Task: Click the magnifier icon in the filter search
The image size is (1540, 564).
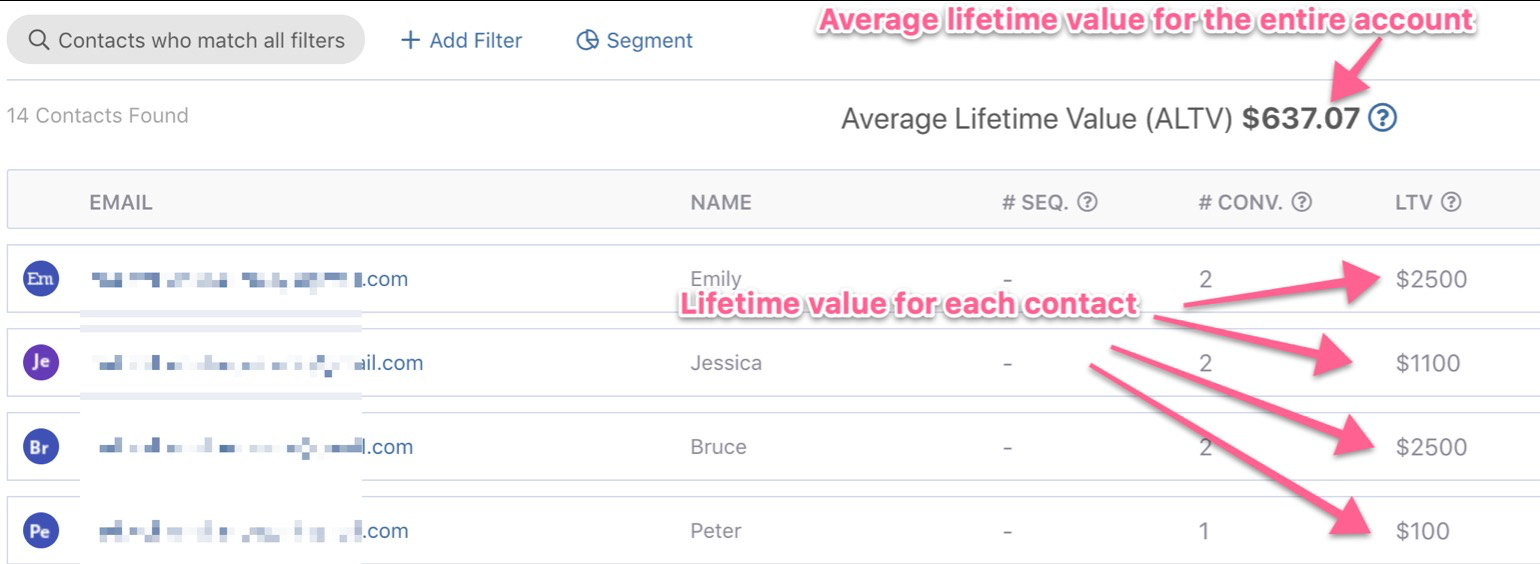Action: 38,41
